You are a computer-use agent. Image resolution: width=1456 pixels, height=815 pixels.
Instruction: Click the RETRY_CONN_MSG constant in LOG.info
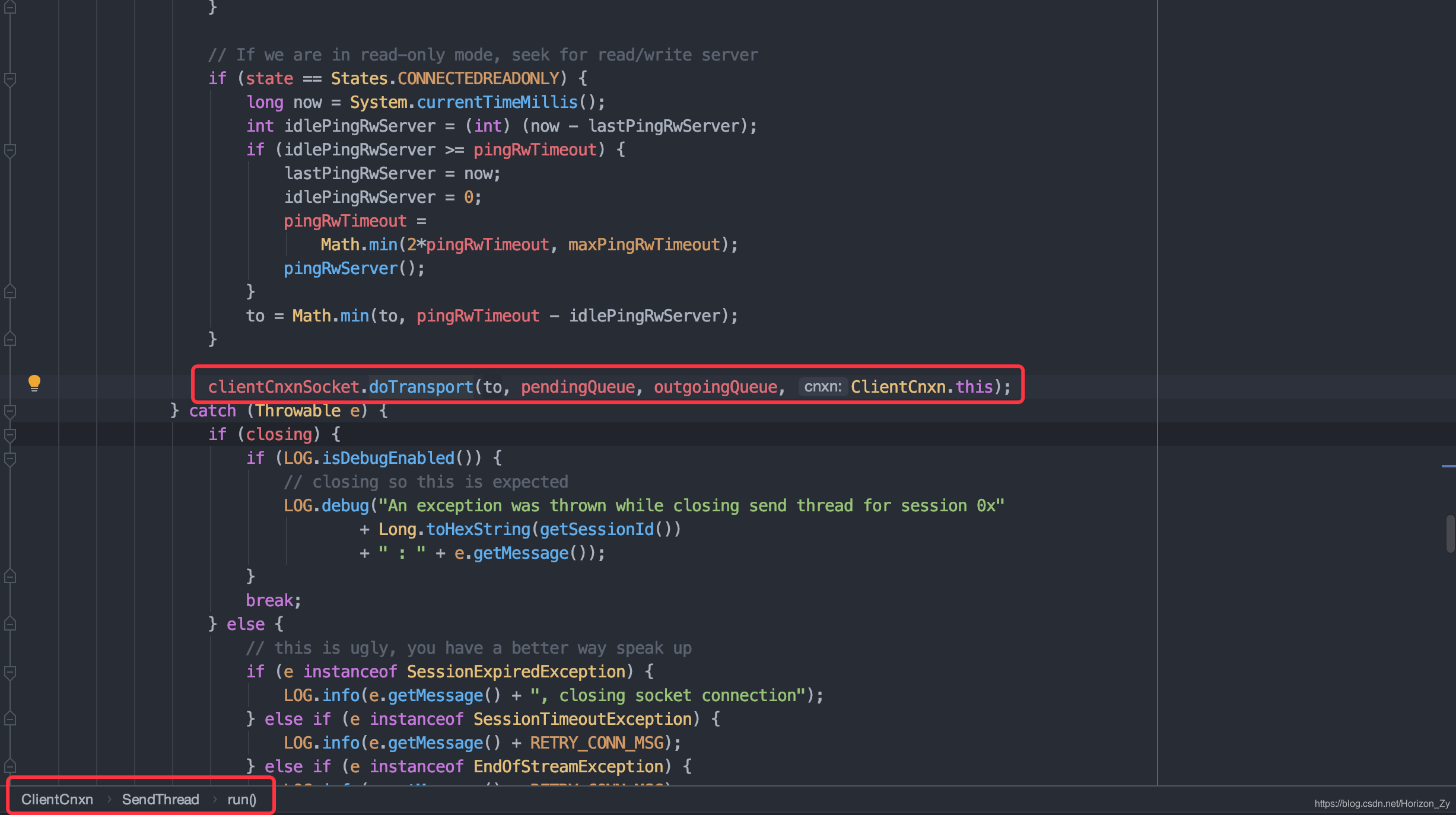[x=596, y=743]
